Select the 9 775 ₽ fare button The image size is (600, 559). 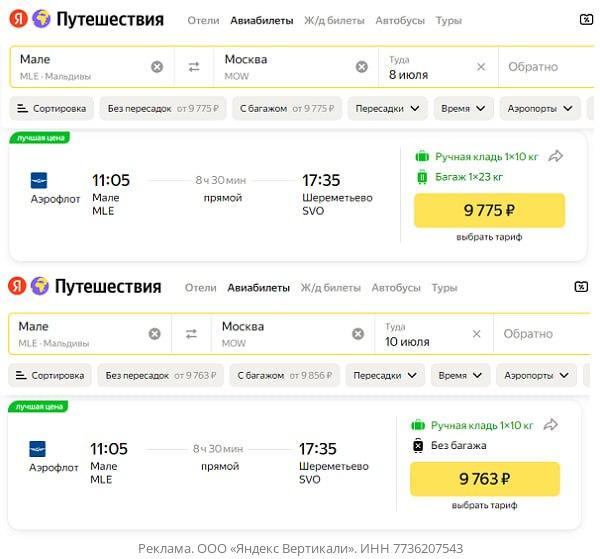(x=489, y=211)
